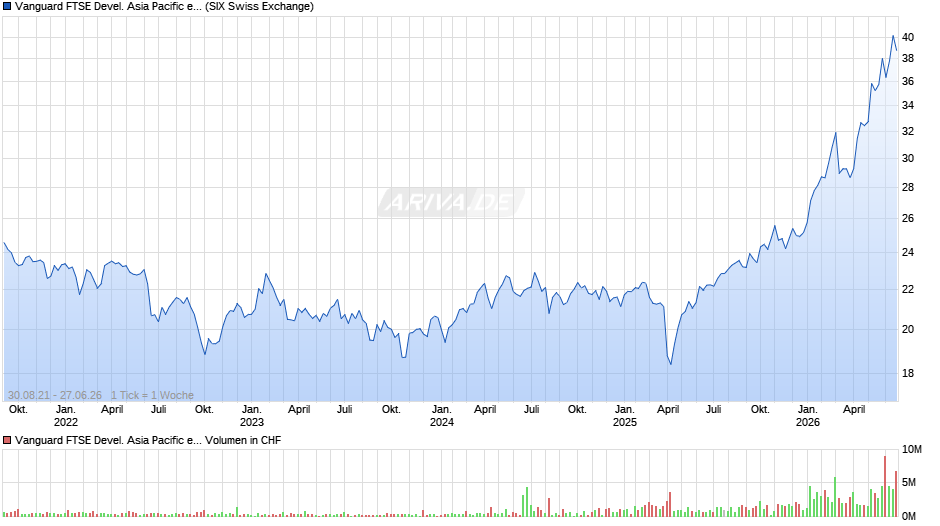This screenshot has width=940, height=526.
Task: Click the date range '30.08.21 - 27.06.26'
Action: (x=55, y=395)
